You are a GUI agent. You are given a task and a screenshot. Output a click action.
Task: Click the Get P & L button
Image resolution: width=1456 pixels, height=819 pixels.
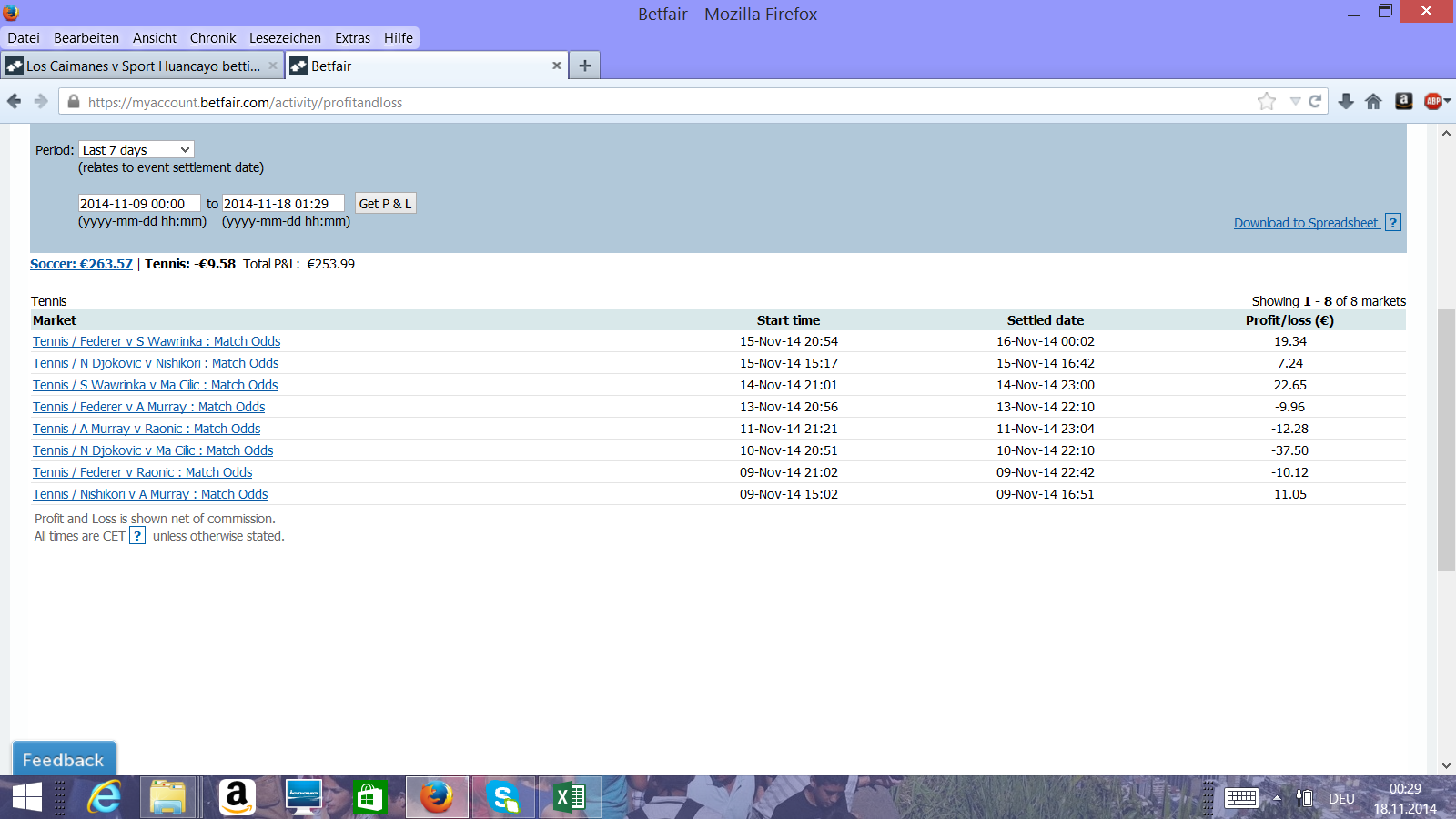pos(385,204)
